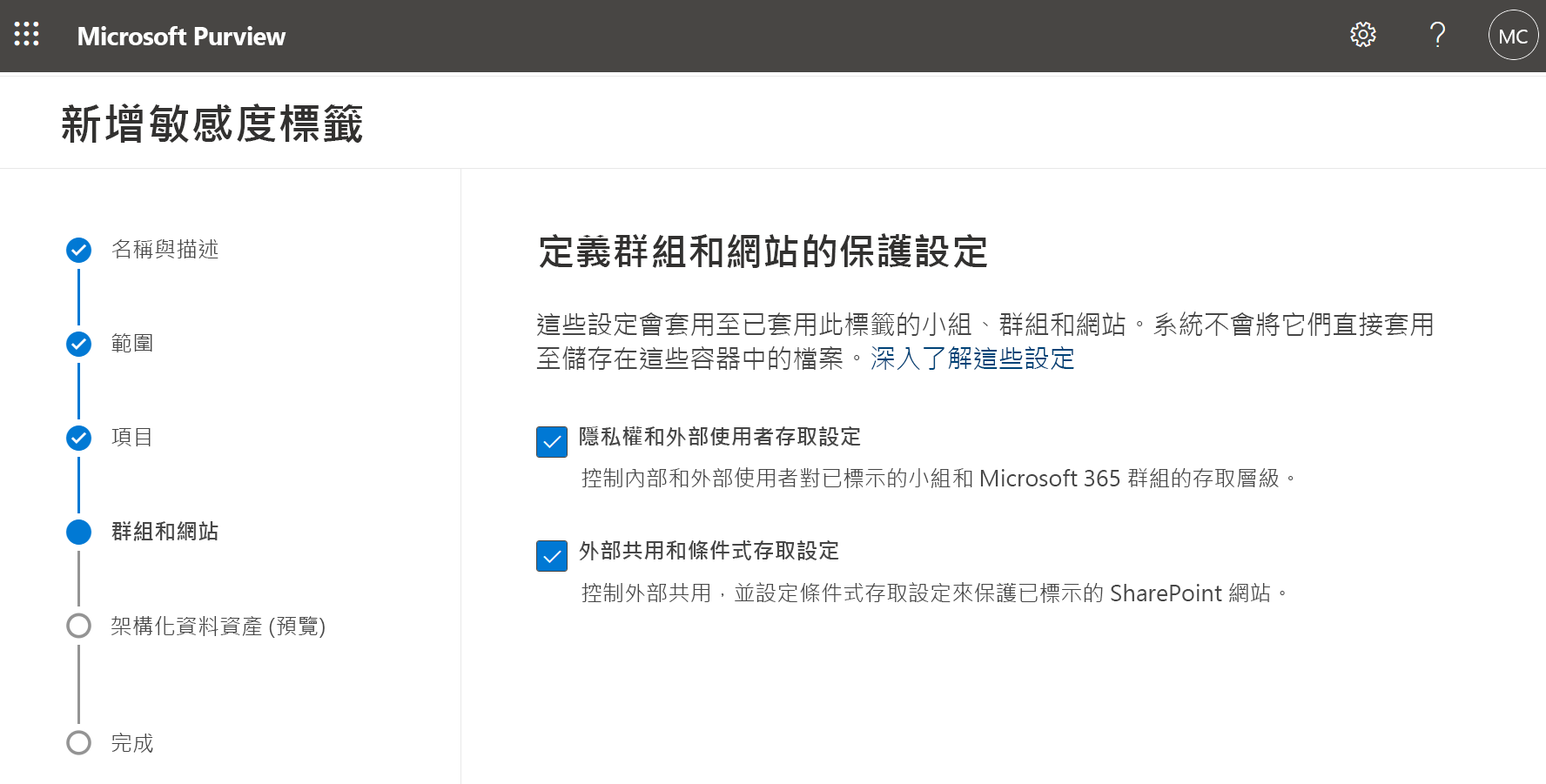This screenshot has width=1546, height=784.
Task: Go to the 完成 step
Action: (132, 743)
